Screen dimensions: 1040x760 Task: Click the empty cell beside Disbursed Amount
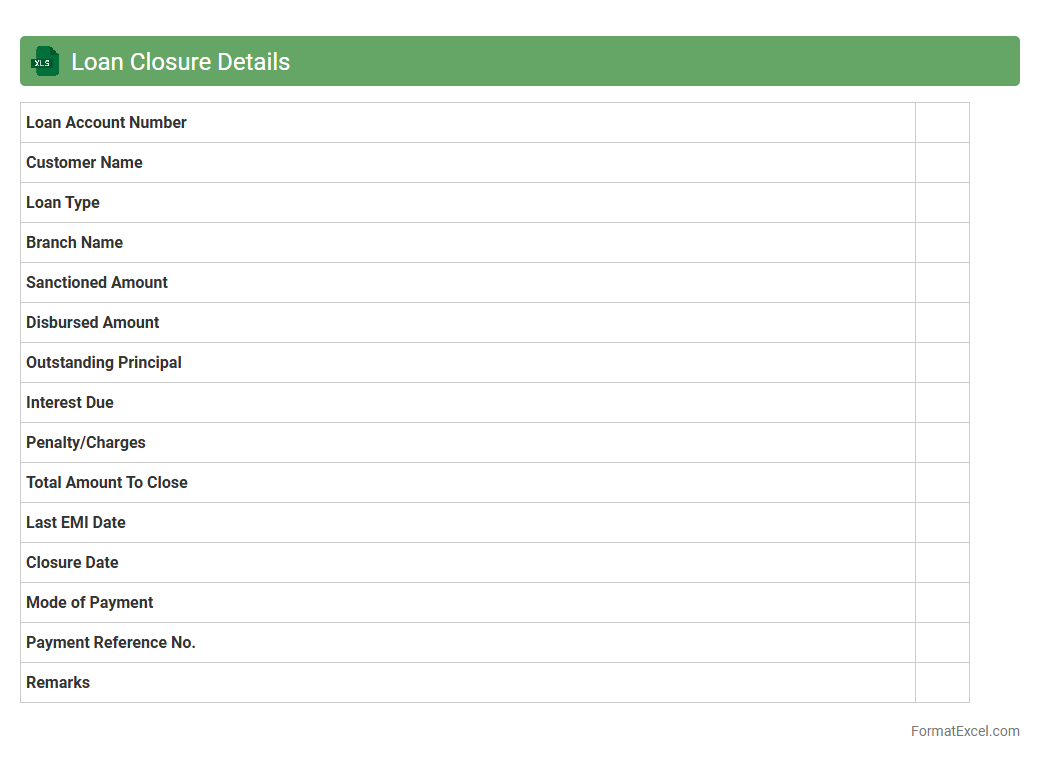coord(941,322)
